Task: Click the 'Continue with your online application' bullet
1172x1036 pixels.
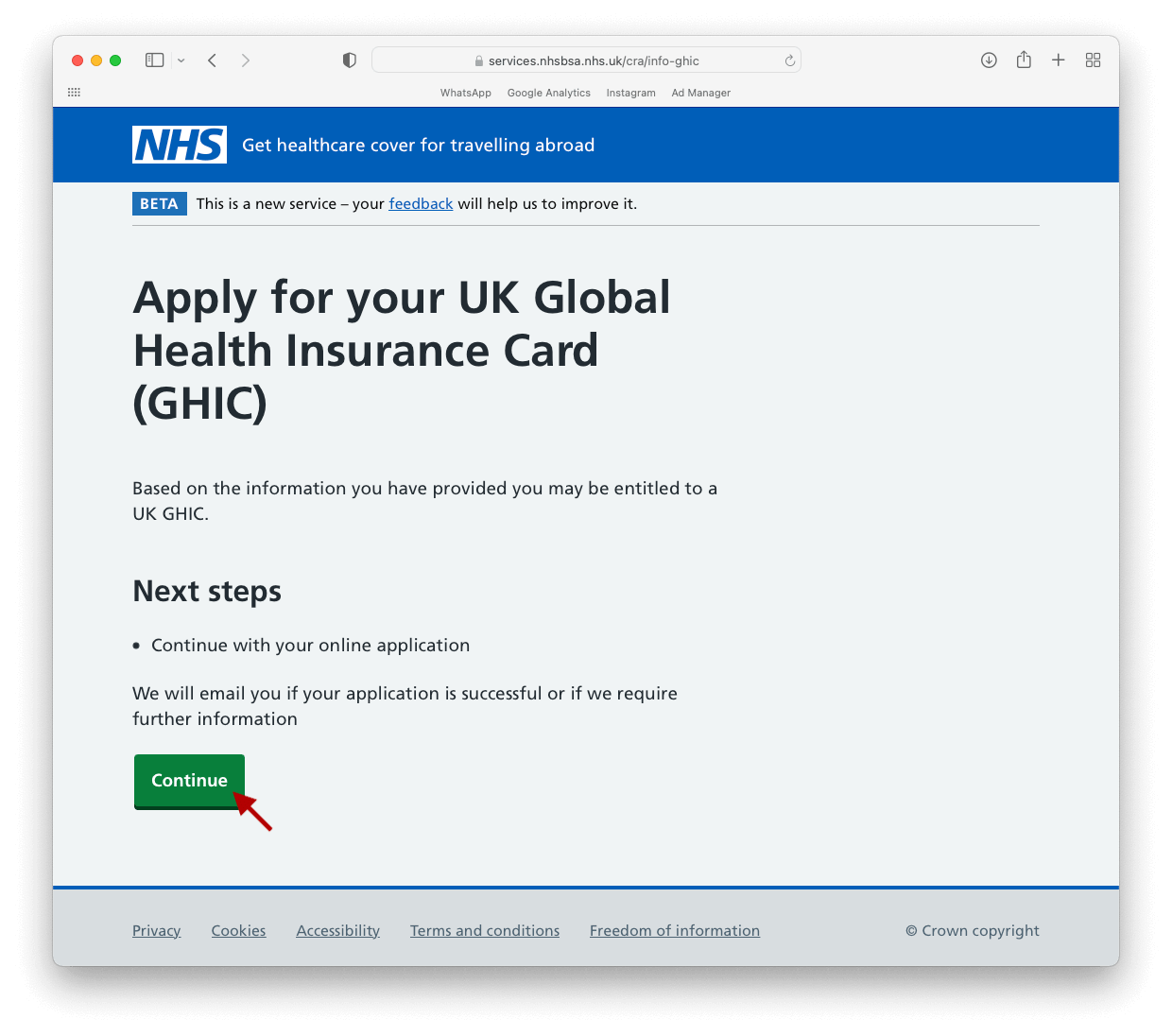Action: pos(310,645)
